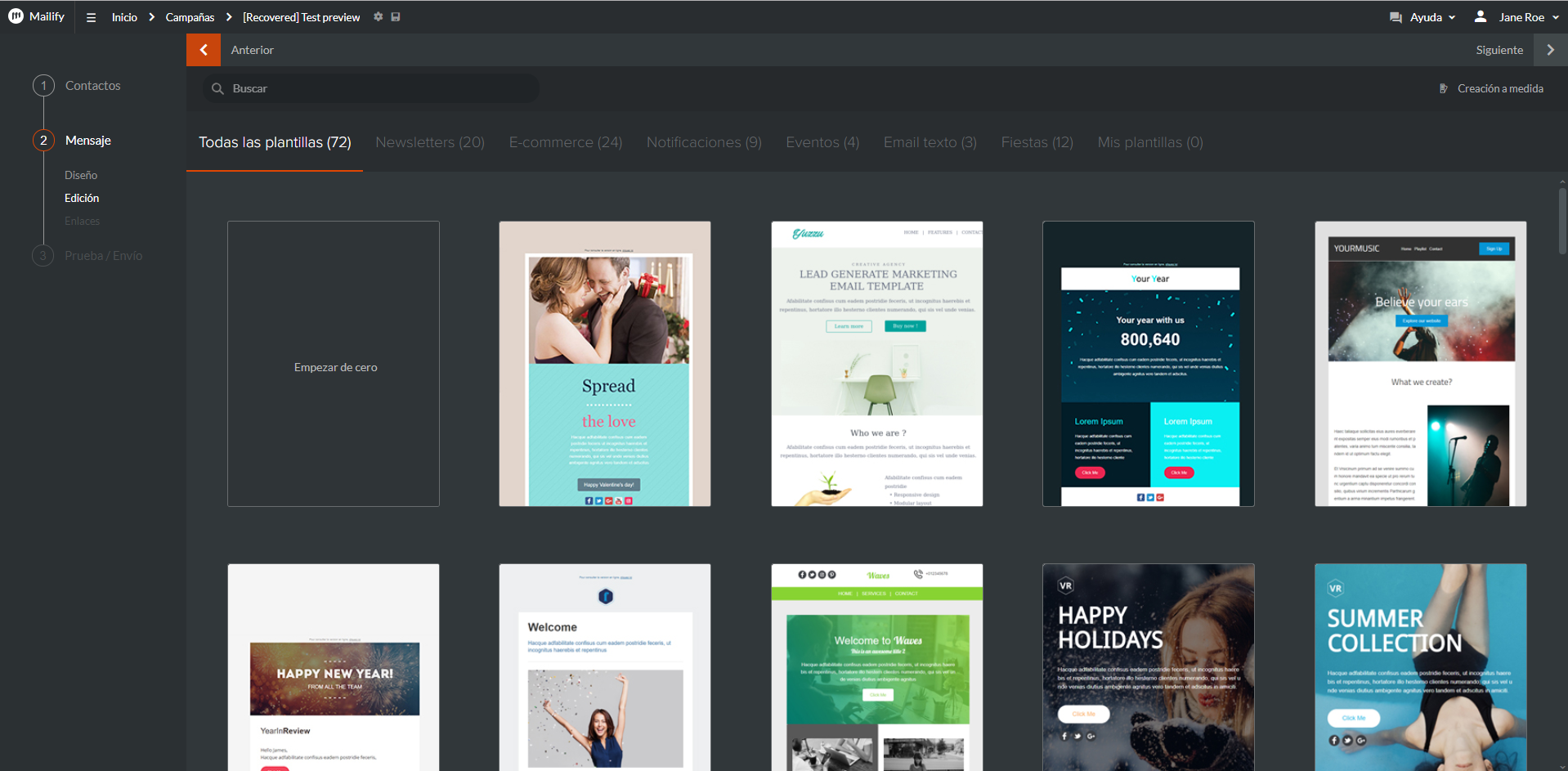Click the Siguiente button label
This screenshot has width=1568, height=771.
pos(1499,50)
